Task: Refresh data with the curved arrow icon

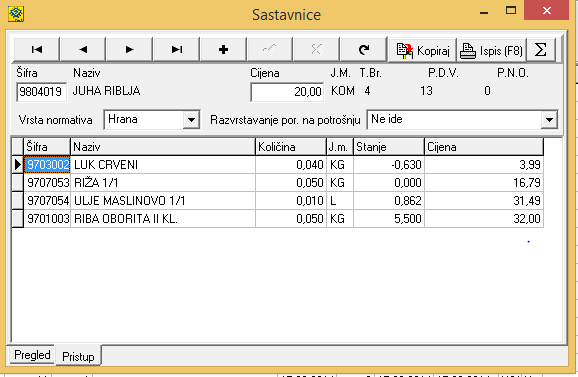Action: 363,49
